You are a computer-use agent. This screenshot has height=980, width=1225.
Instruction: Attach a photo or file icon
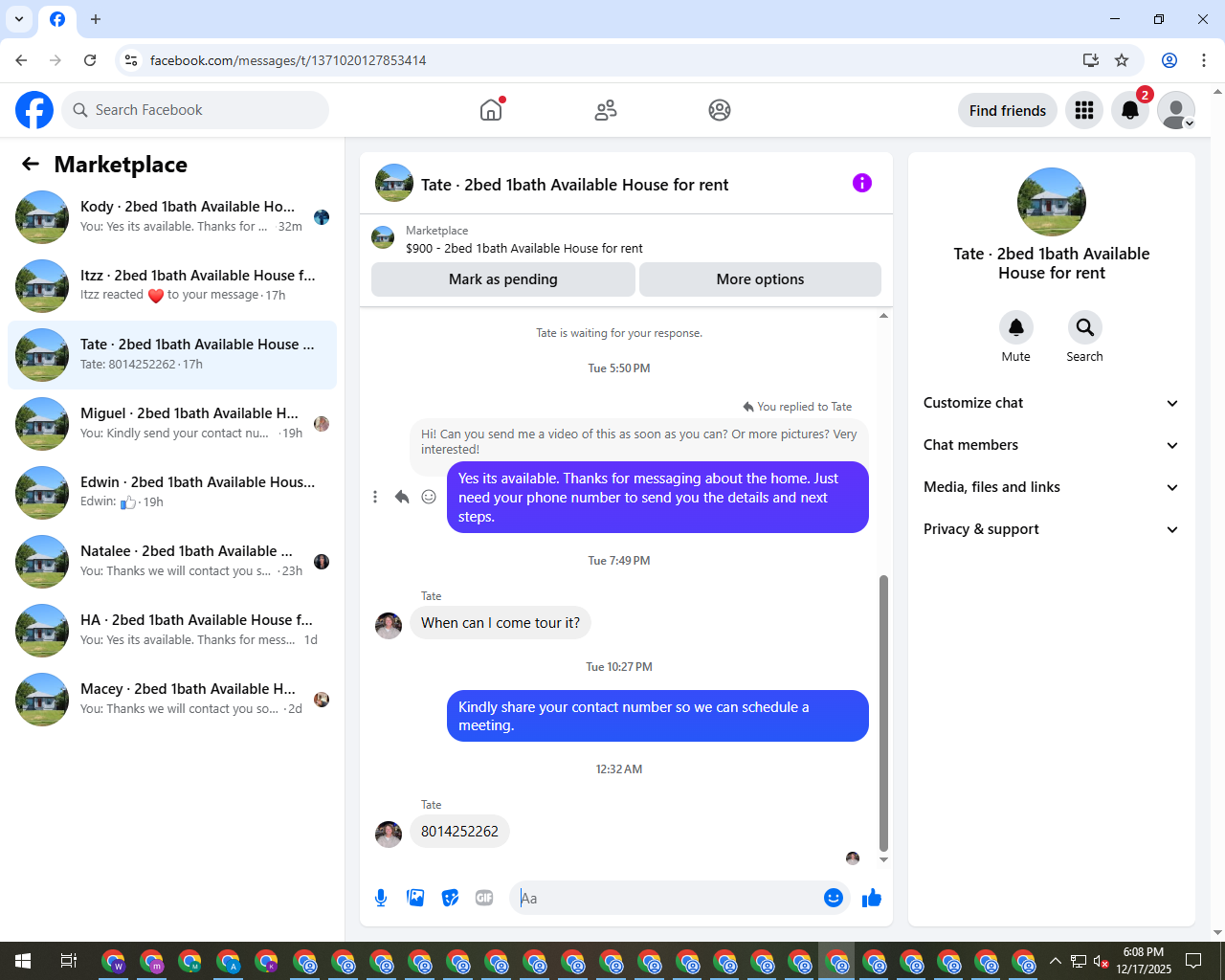coord(415,898)
